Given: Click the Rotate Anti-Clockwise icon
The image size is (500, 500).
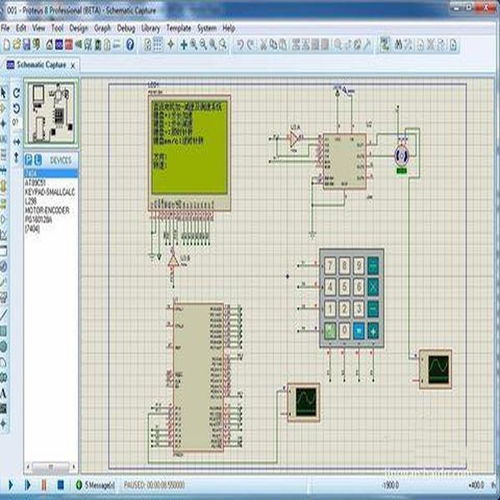Looking at the screenshot, I should tap(17, 108).
